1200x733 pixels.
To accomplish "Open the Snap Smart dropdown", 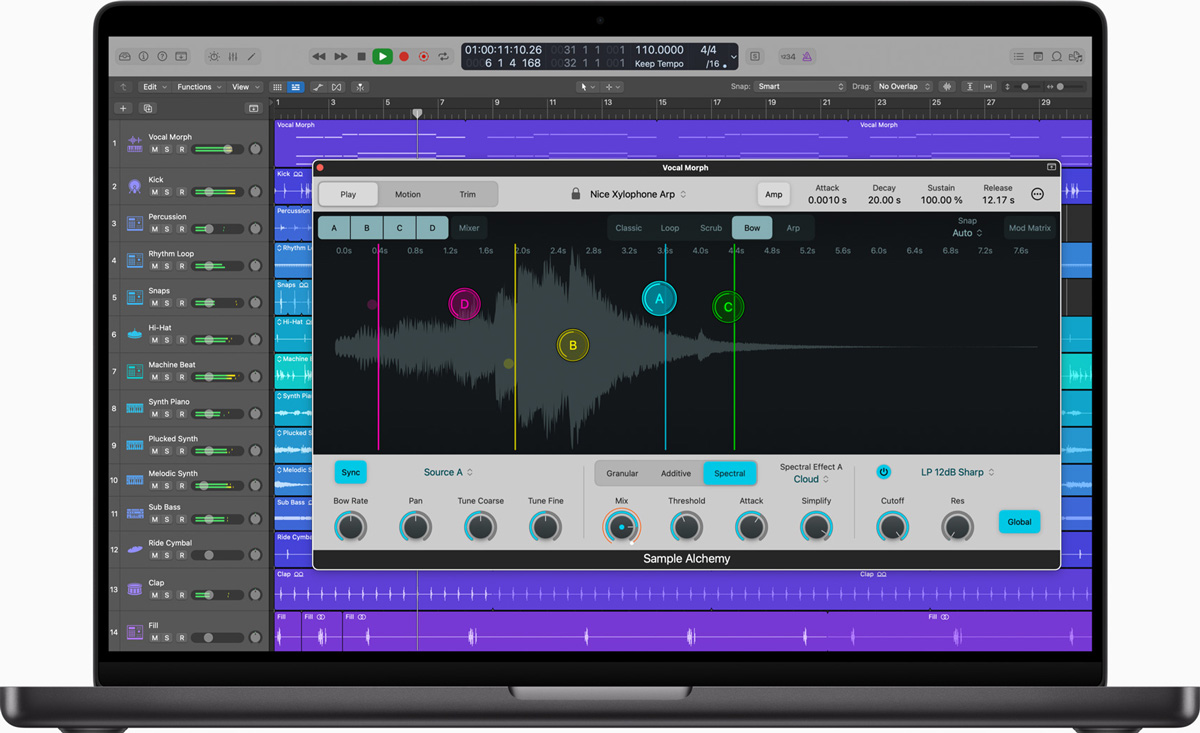I will pos(800,87).
